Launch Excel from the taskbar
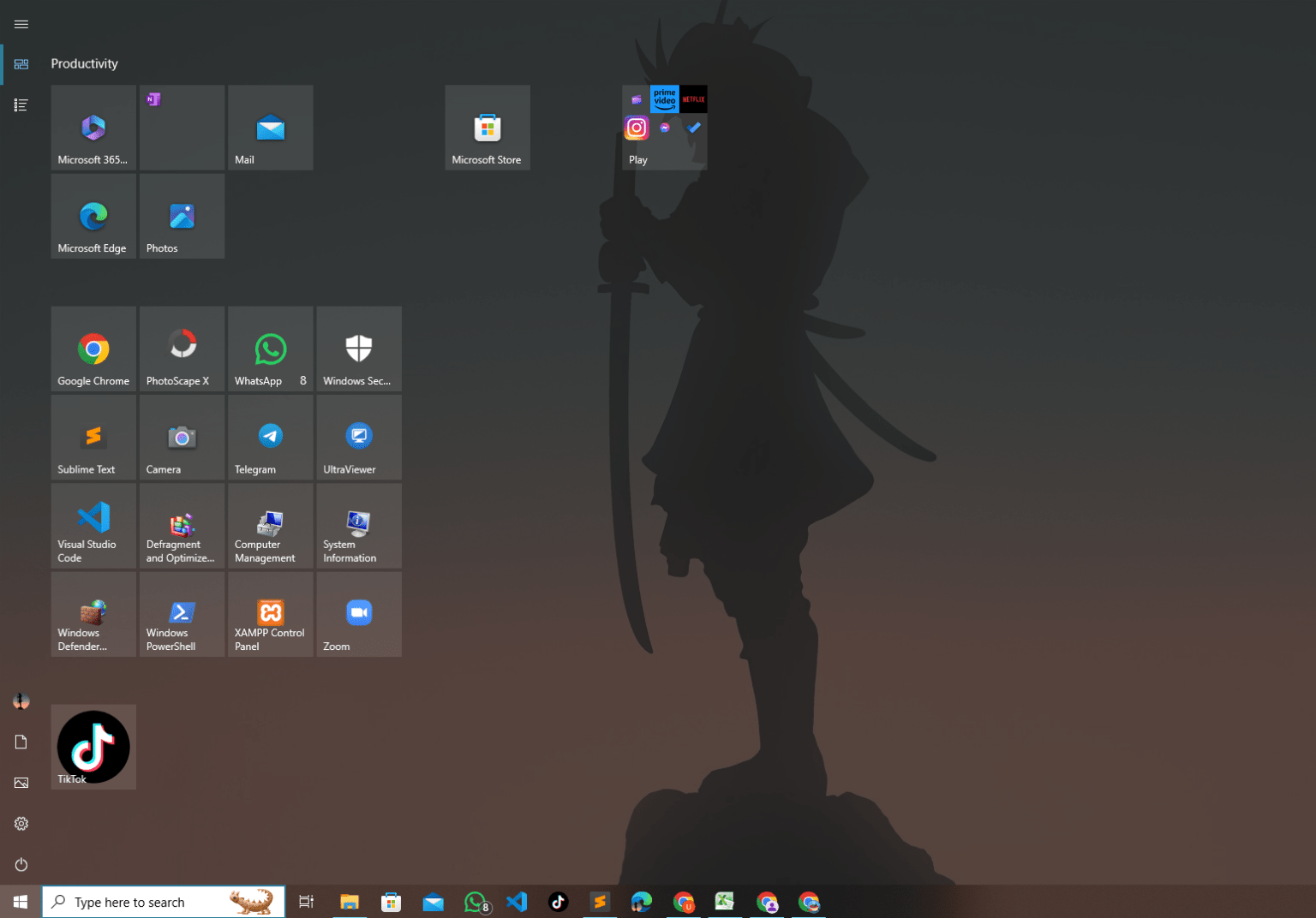Screen dimensions: 1316x918 tap(724, 901)
